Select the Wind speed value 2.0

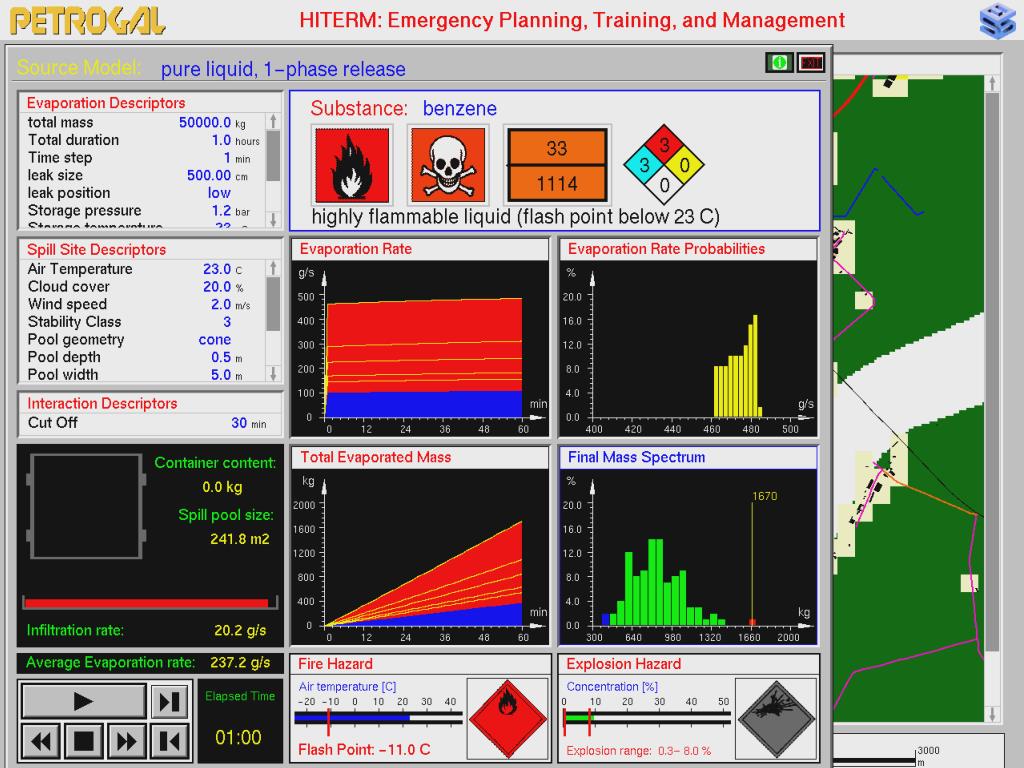221,304
